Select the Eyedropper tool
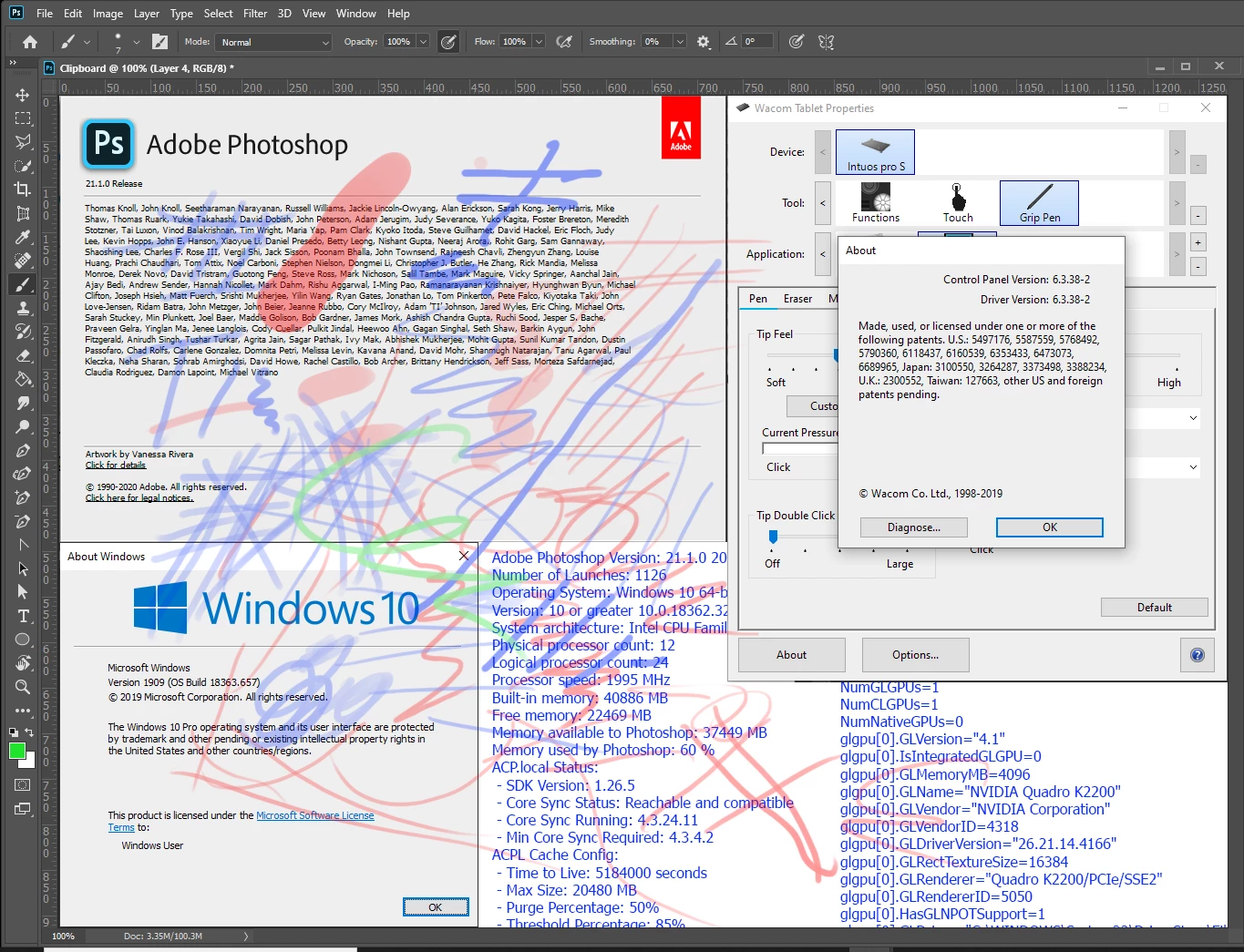The image size is (1244, 952). coord(23,237)
